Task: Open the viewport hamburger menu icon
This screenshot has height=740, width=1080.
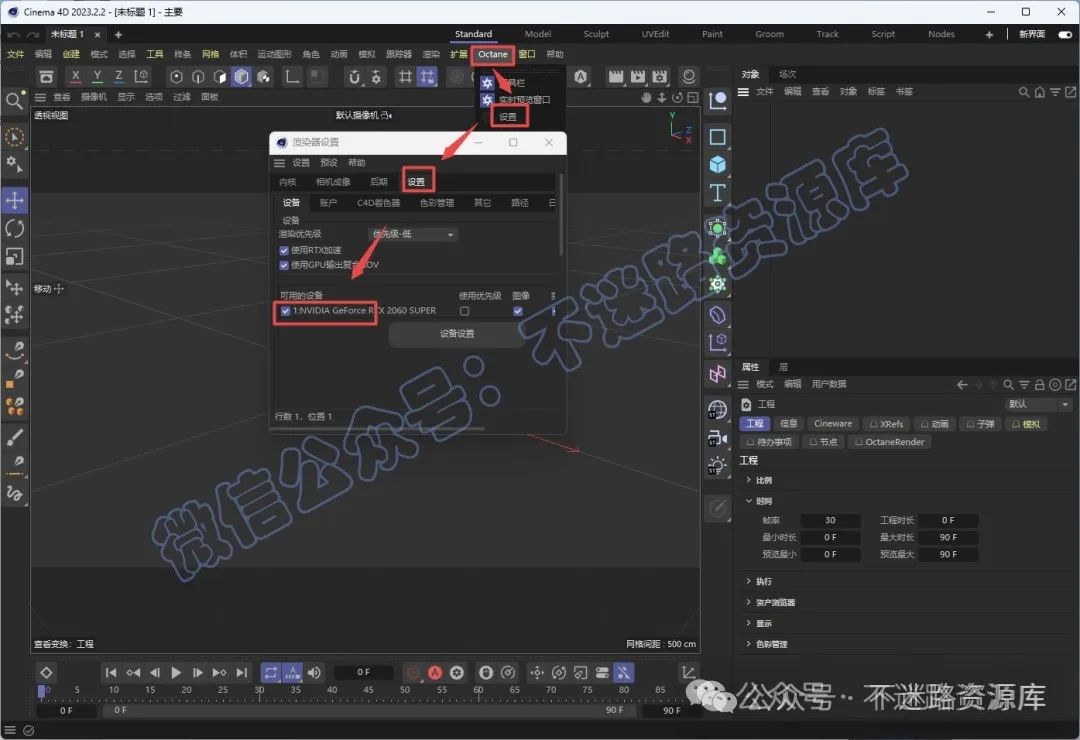Action: (41, 97)
